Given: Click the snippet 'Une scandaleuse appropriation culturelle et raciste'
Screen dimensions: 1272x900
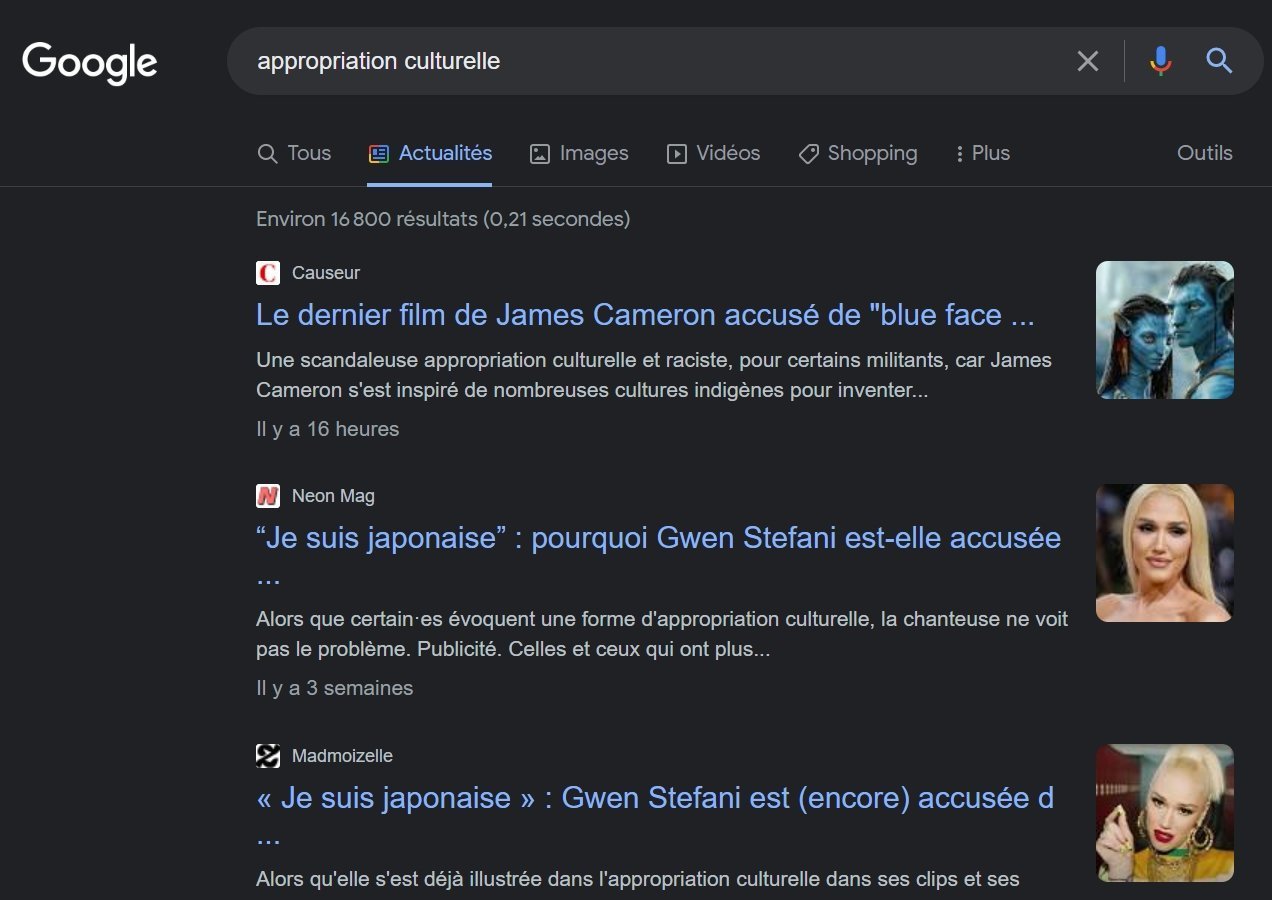Looking at the screenshot, I should [654, 375].
